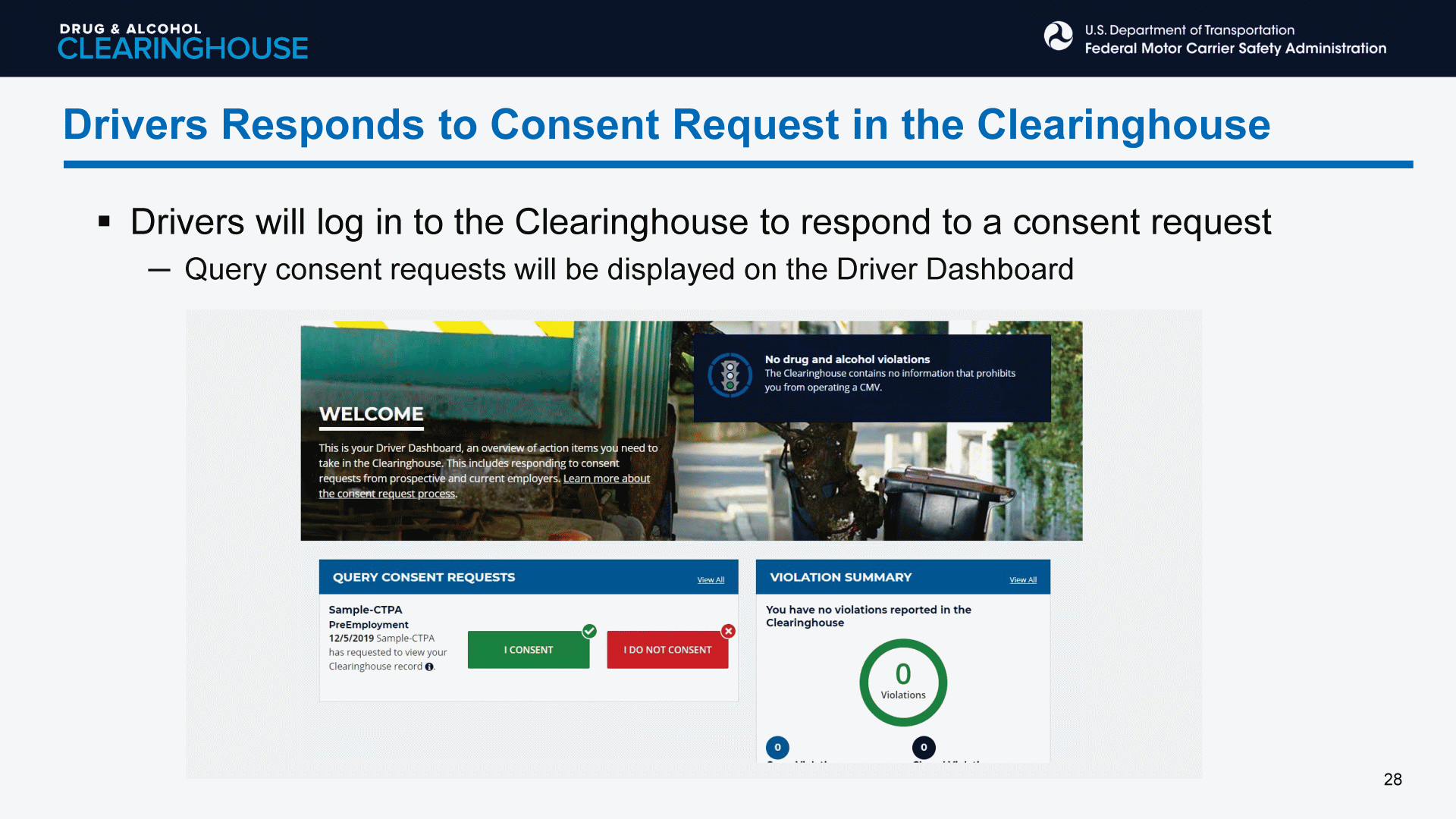Image resolution: width=1456 pixels, height=819 pixels.
Task: Click the dark navy zero count badge
Action: coord(923,748)
